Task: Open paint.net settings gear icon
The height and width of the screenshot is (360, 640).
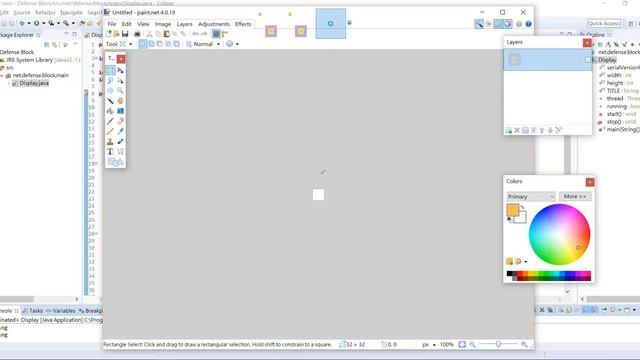Action: pyautogui.click(x=519, y=24)
